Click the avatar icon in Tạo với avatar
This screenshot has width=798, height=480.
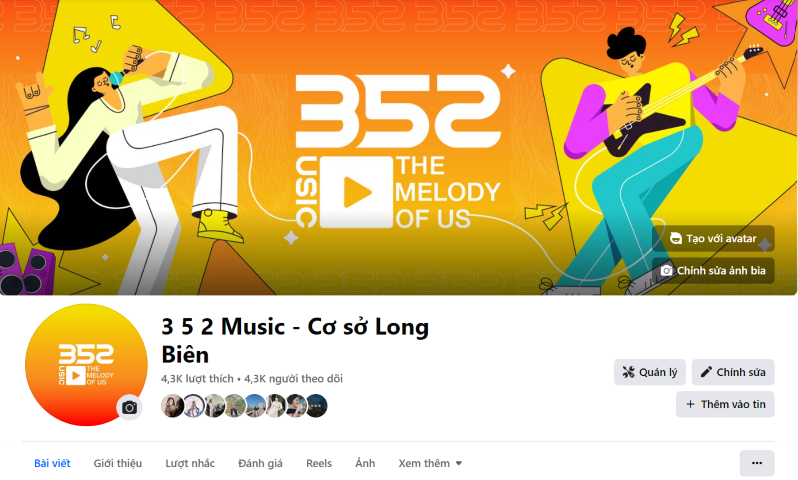[x=675, y=238]
